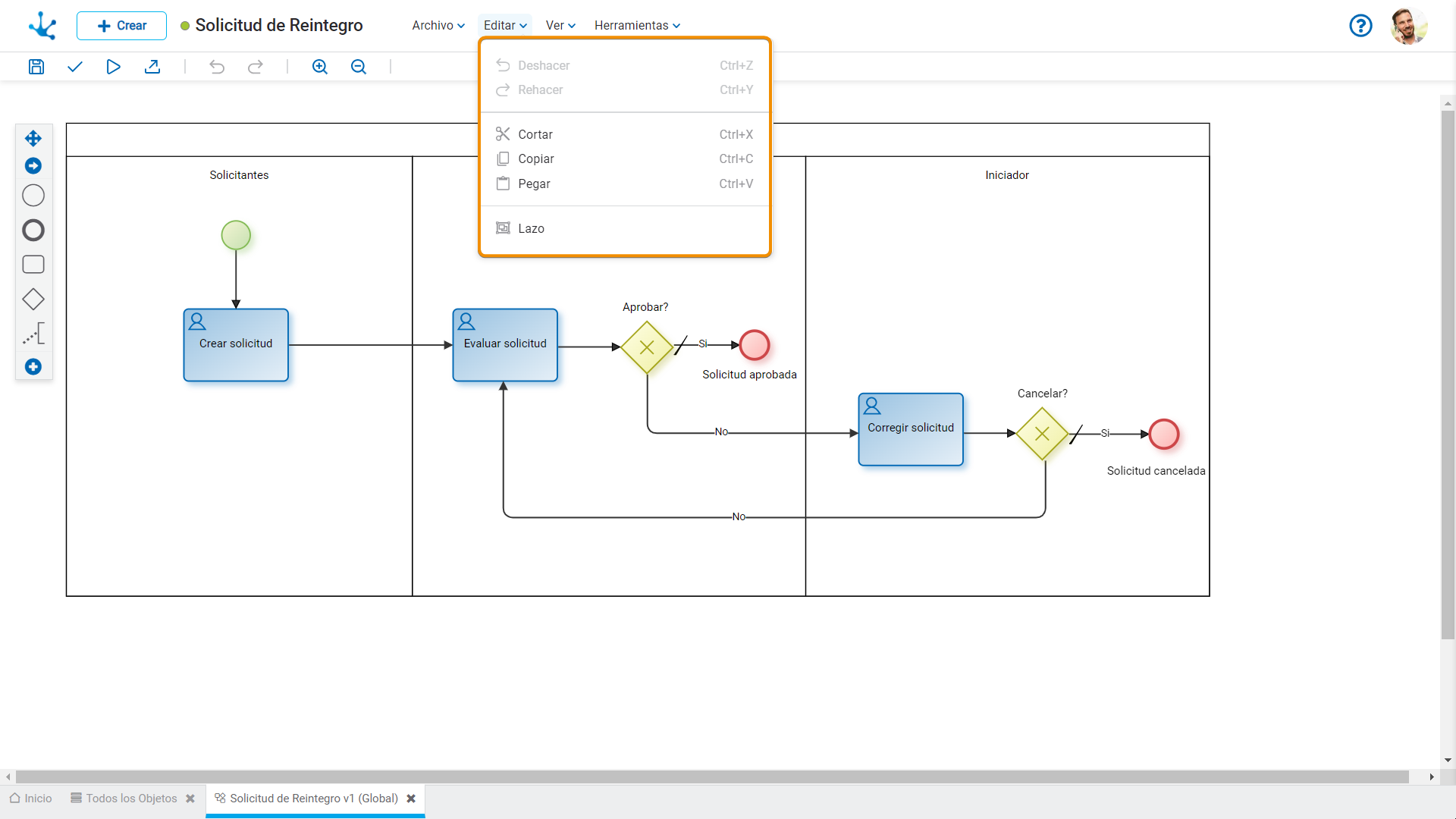Click the Crear button
This screenshot has width=1456, height=819.
121,25
